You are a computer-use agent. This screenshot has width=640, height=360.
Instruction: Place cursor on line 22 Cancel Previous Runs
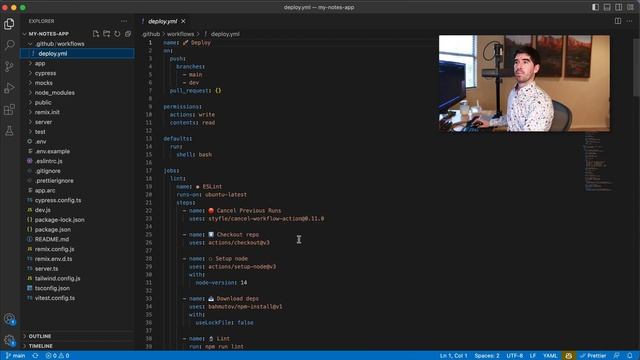coord(249,211)
